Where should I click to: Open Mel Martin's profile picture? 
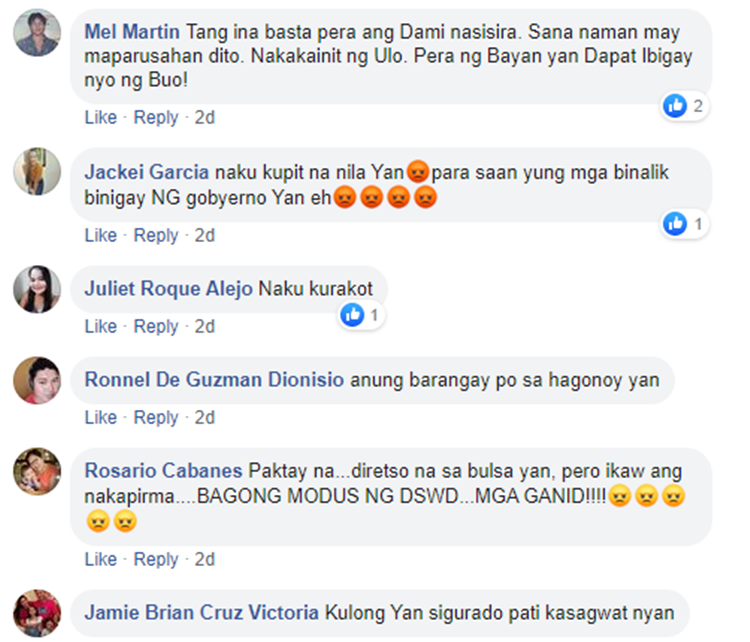37,33
